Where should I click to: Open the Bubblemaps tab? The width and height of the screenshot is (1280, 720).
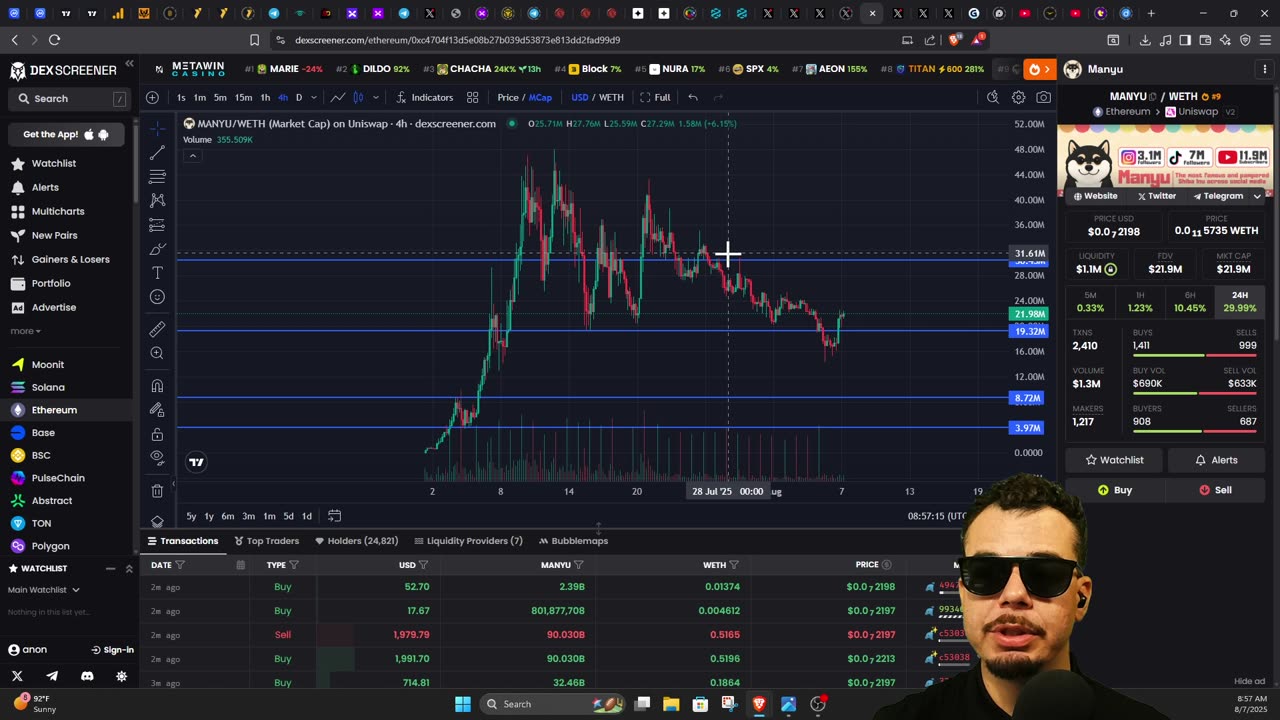pyautogui.click(x=573, y=541)
